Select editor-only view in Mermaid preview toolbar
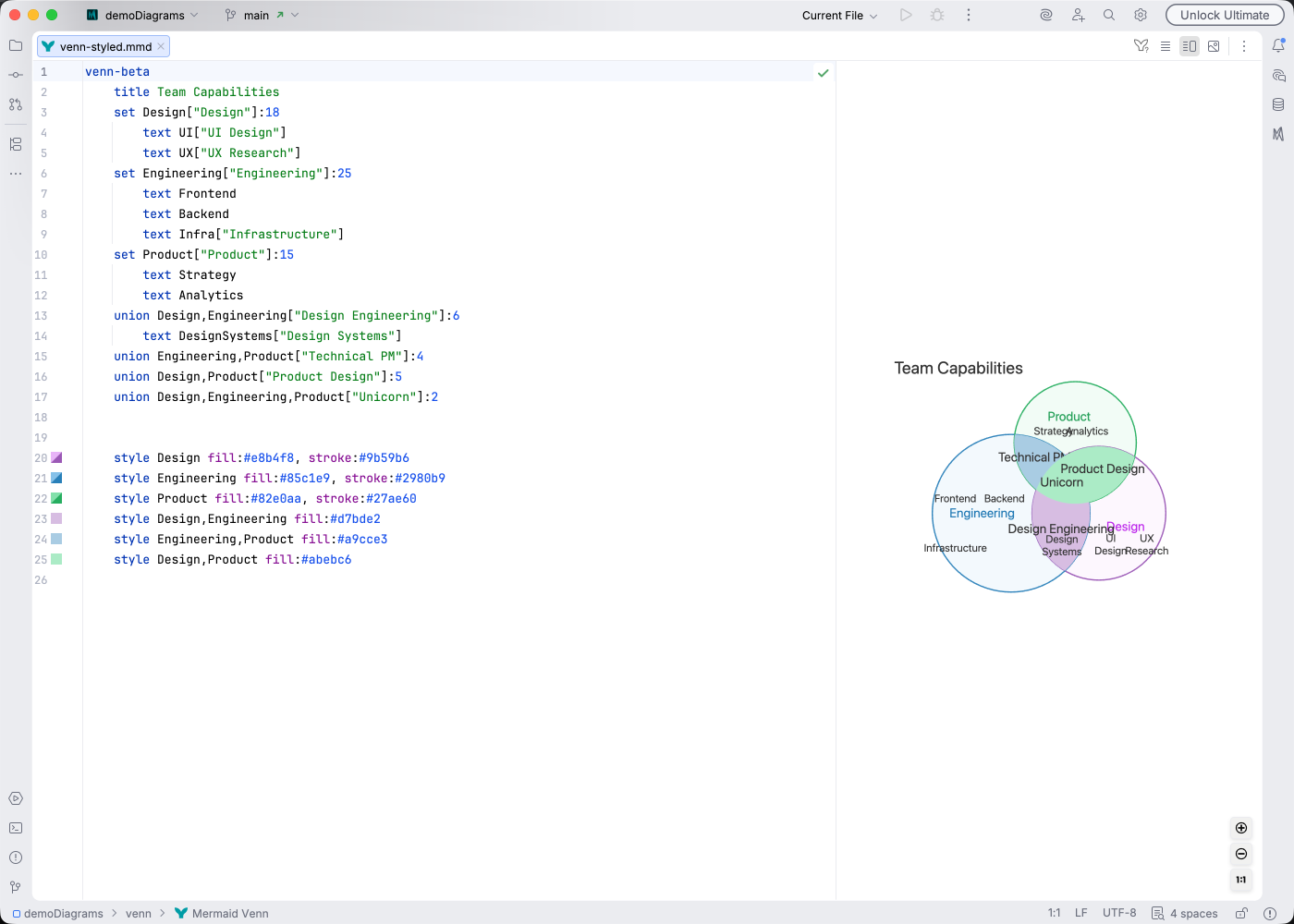The image size is (1294, 924). point(1166,45)
